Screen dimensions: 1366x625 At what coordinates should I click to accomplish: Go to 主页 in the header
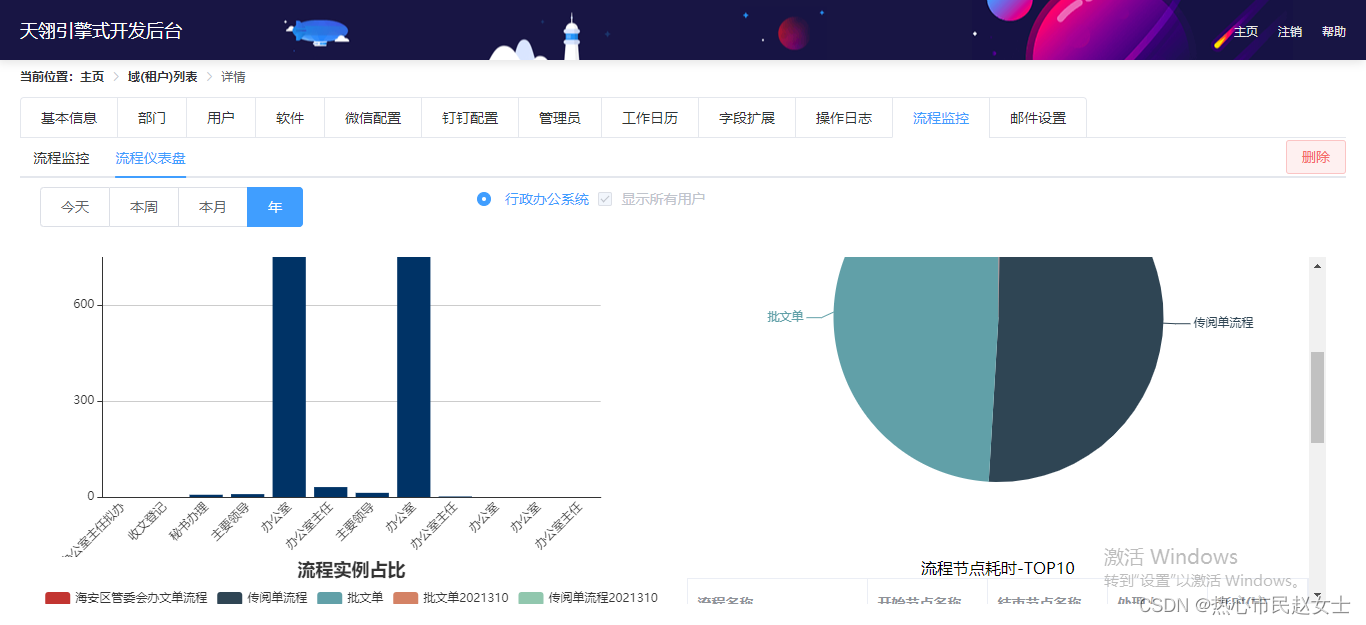coord(1246,32)
